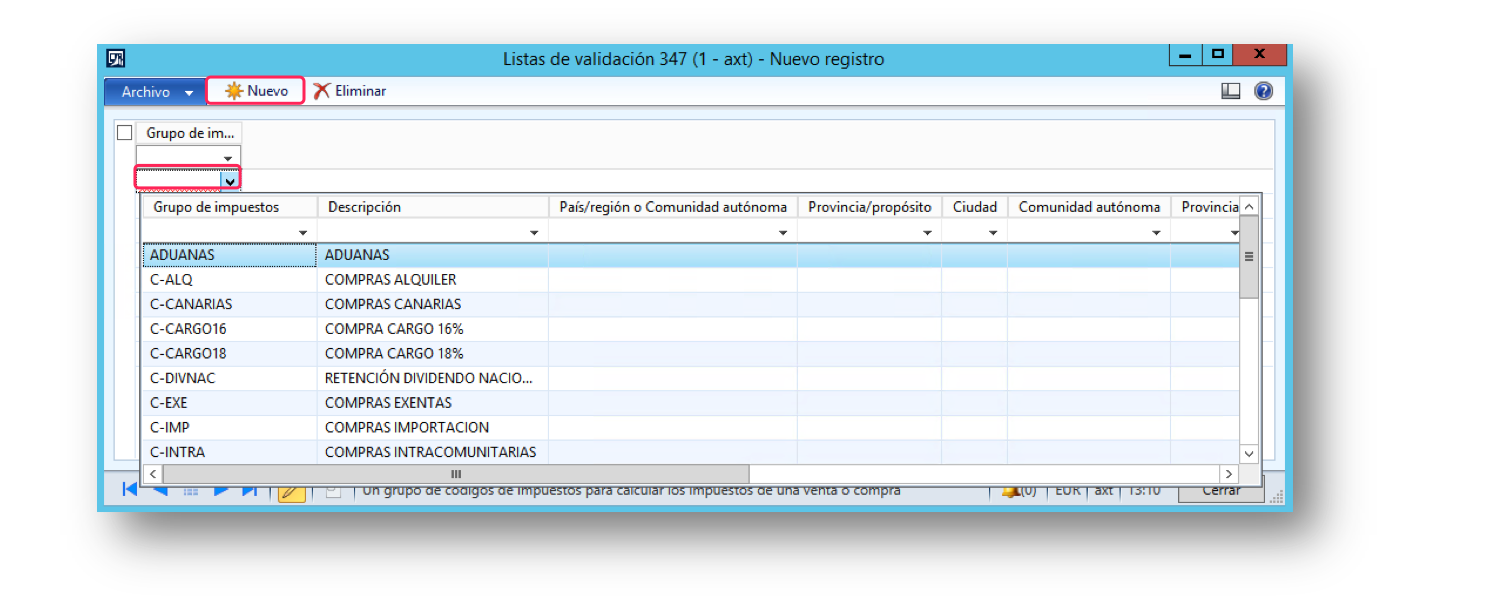Click the Comunidad autónoma column header
The image size is (1511, 605).
click(x=1089, y=207)
